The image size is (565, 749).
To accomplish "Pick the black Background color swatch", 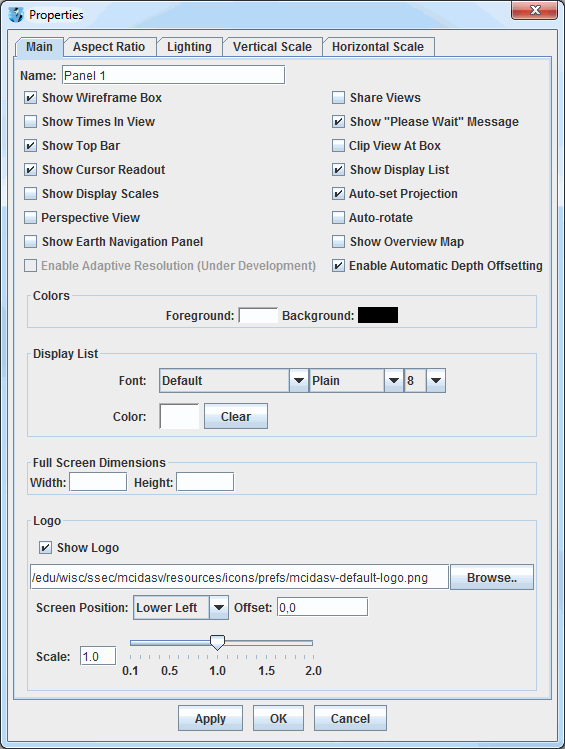I will [378, 315].
